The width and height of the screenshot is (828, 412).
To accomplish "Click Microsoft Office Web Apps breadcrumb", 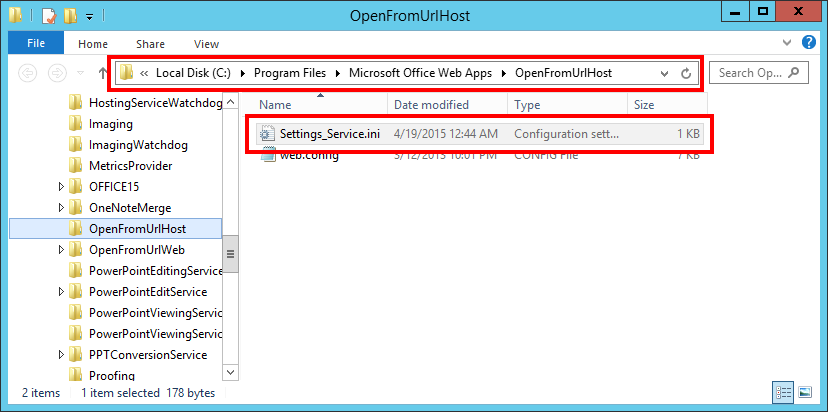I will click(x=420, y=73).
